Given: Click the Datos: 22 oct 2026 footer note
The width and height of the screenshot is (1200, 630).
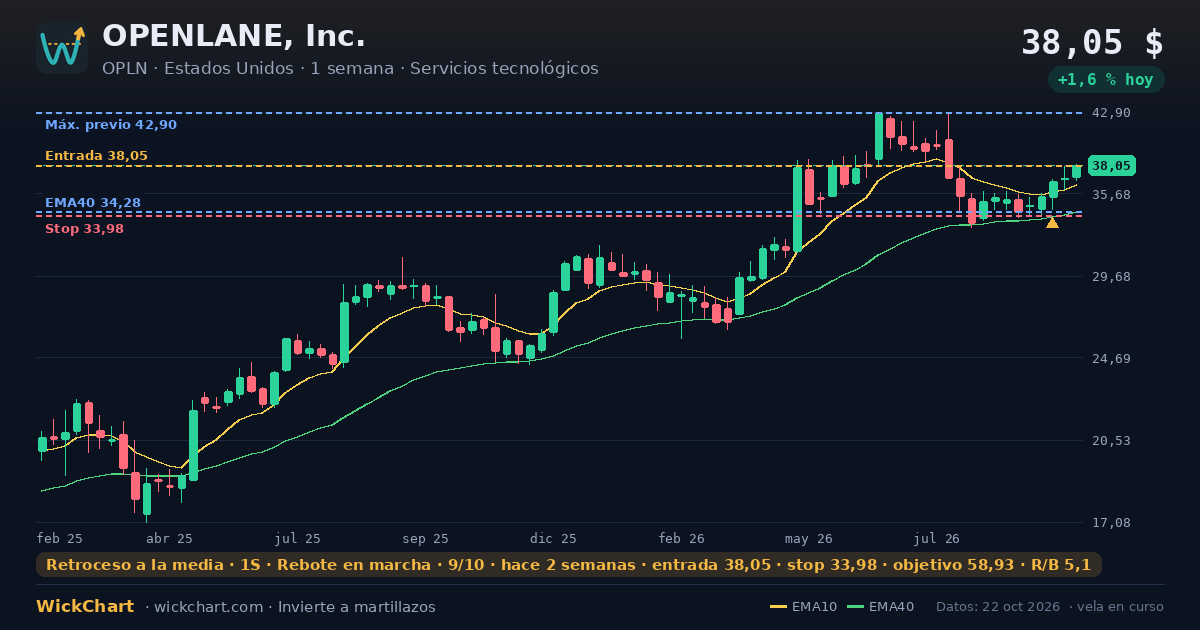Looking at the screenshot, I should click(998, 607).
